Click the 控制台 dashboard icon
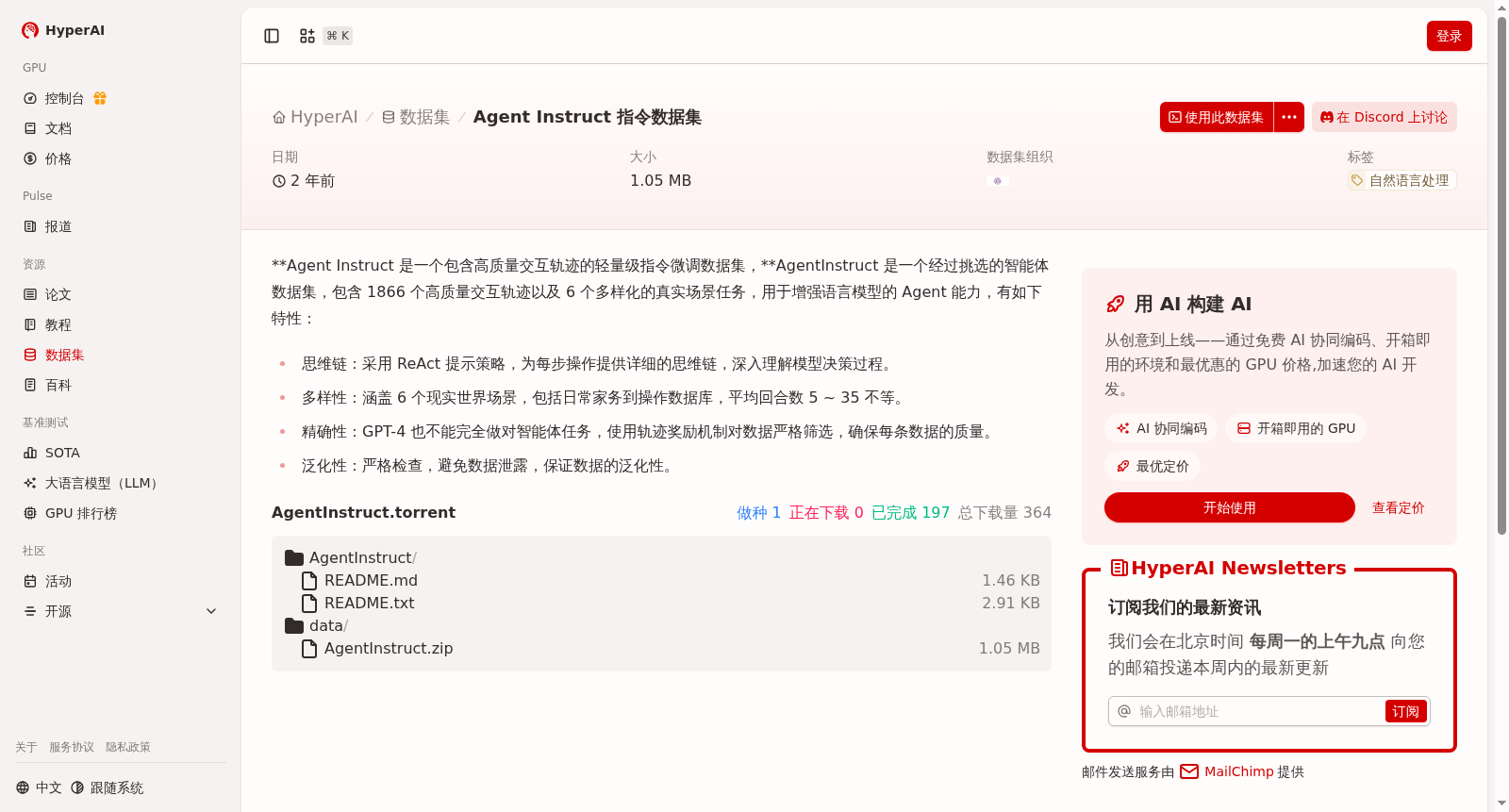The height and width of the screenshot is (812, 1509). coord(30,98)
